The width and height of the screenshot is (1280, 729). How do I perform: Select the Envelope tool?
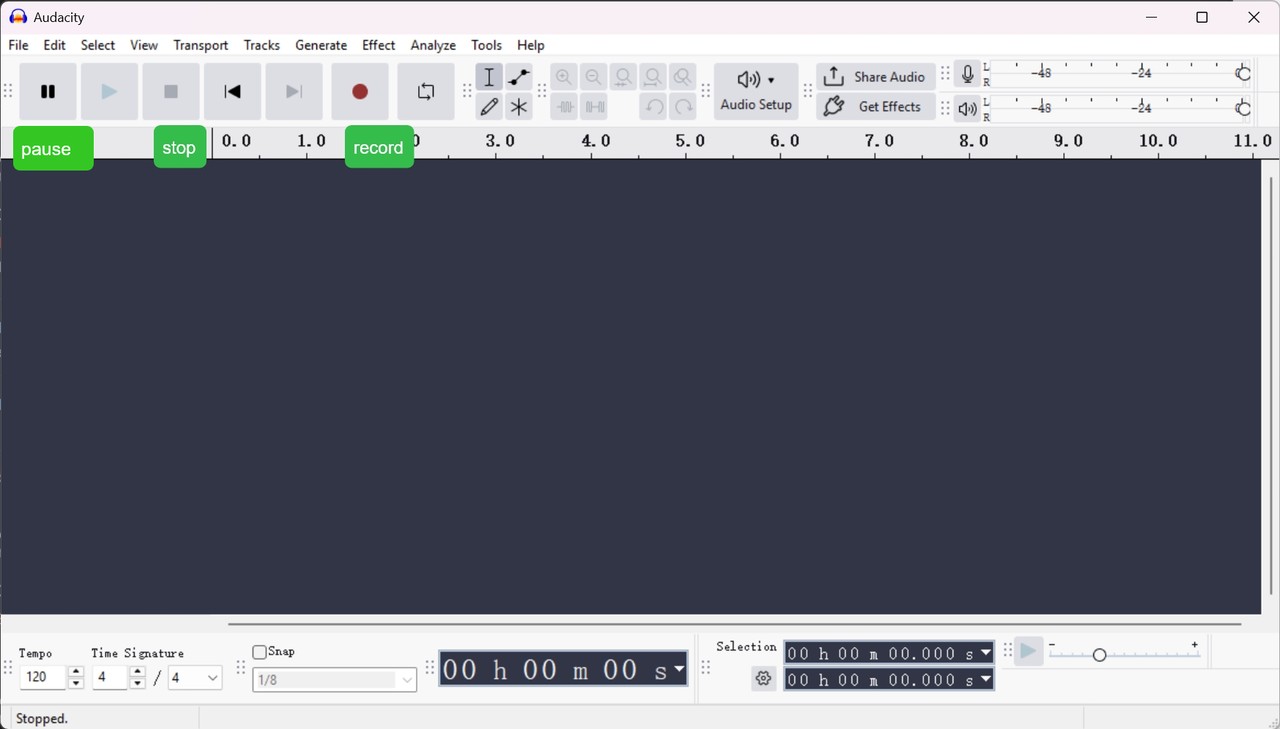[519, 76]
